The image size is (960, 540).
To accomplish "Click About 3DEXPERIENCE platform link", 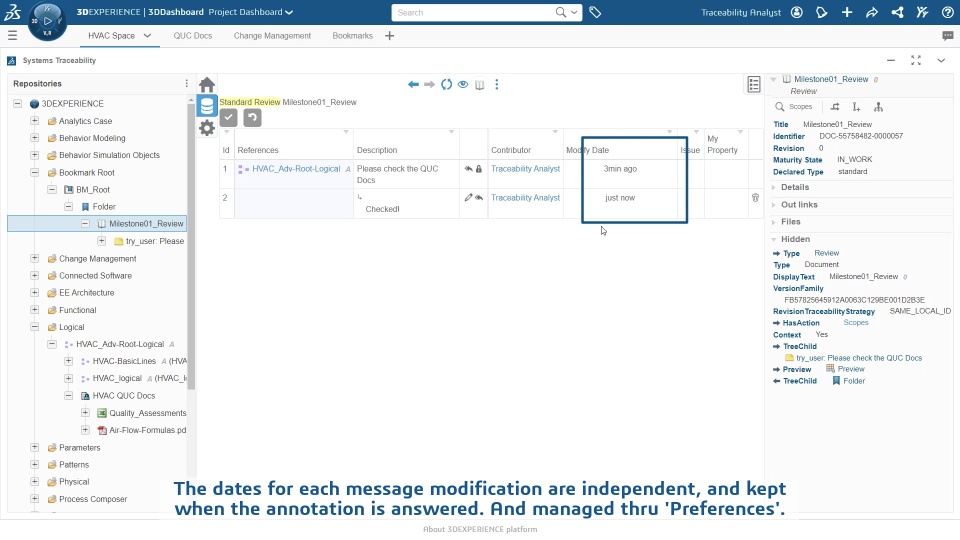I will [480, 530].
